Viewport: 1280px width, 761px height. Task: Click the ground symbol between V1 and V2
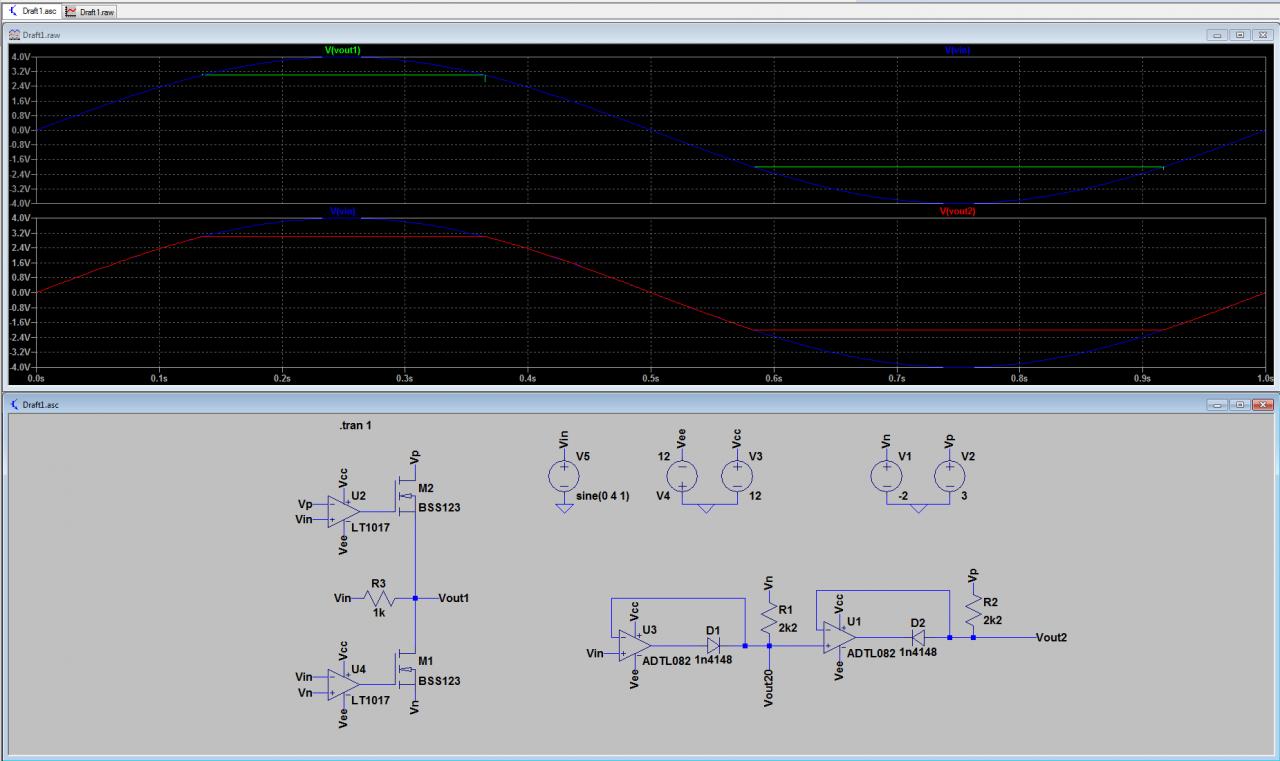tap(917, 509)
